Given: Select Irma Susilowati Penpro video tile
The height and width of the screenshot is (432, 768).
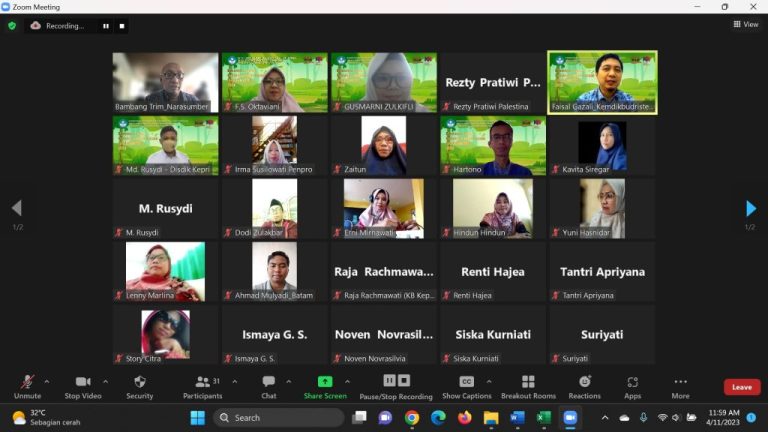Looking at the screenshot, I should [275, 145].
